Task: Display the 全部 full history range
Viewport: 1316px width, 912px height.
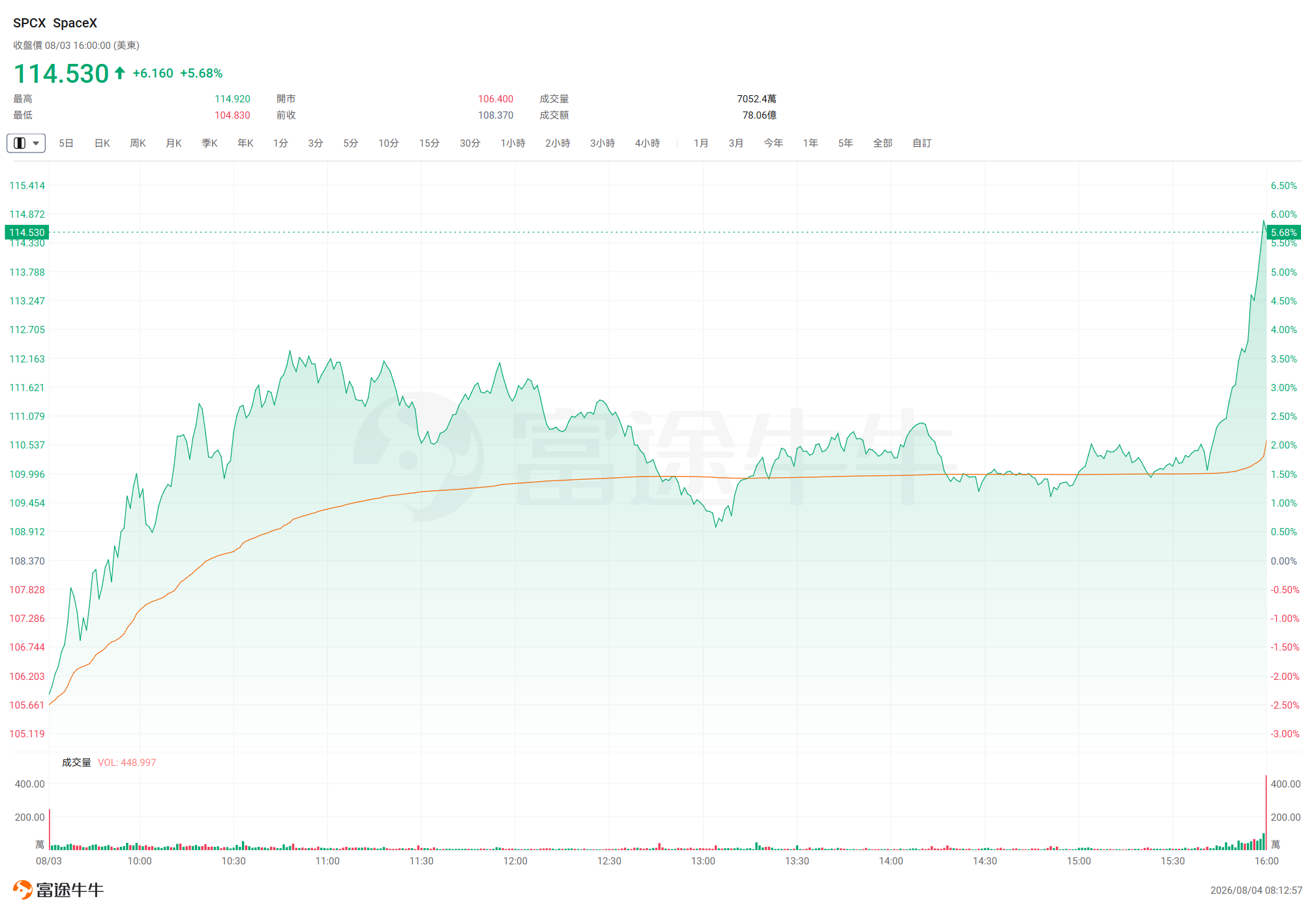Action: [x=883, y=143]
